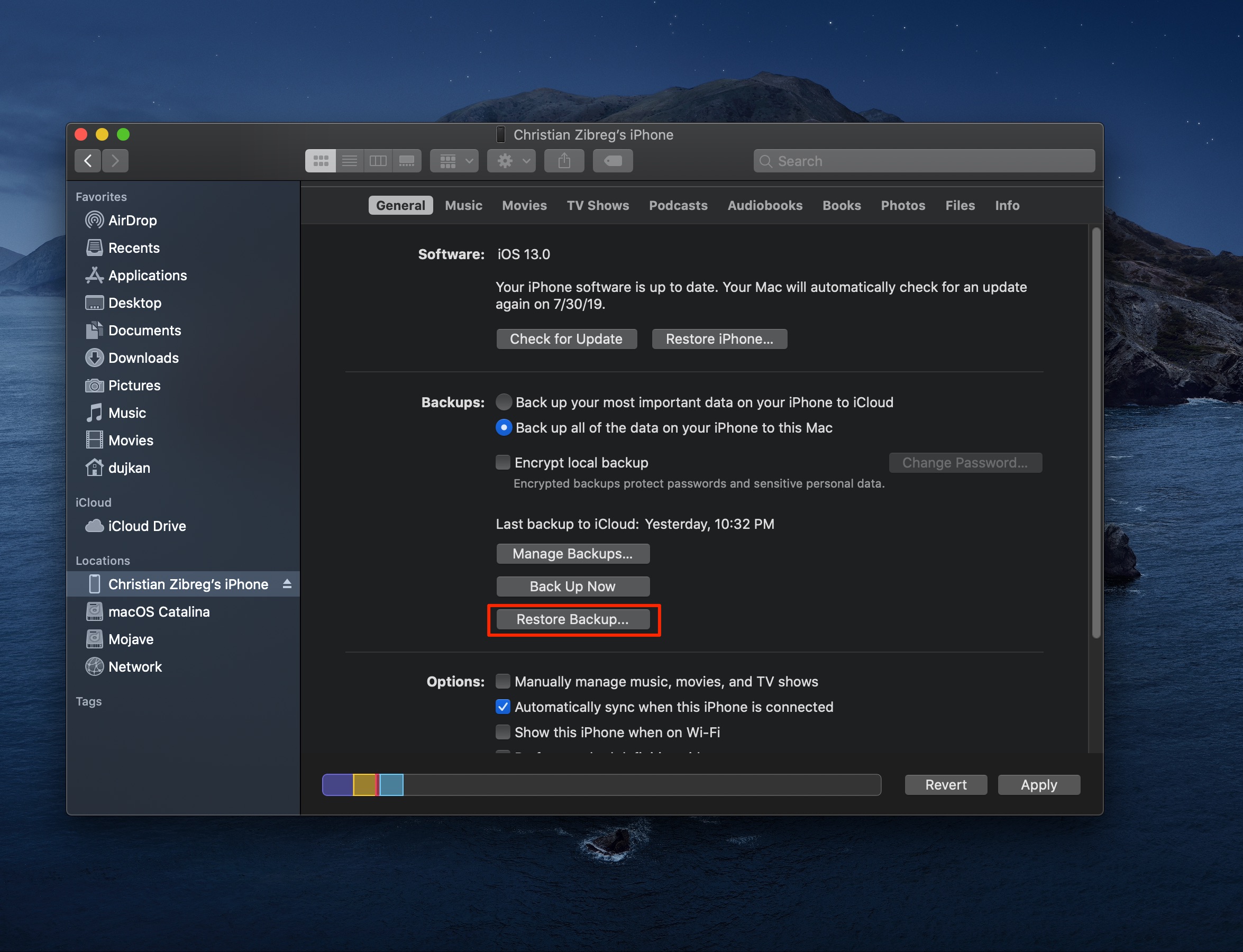1243x952 pixels.
Task: Select back up to iCloud radio option
Action: tap(504, 402)
